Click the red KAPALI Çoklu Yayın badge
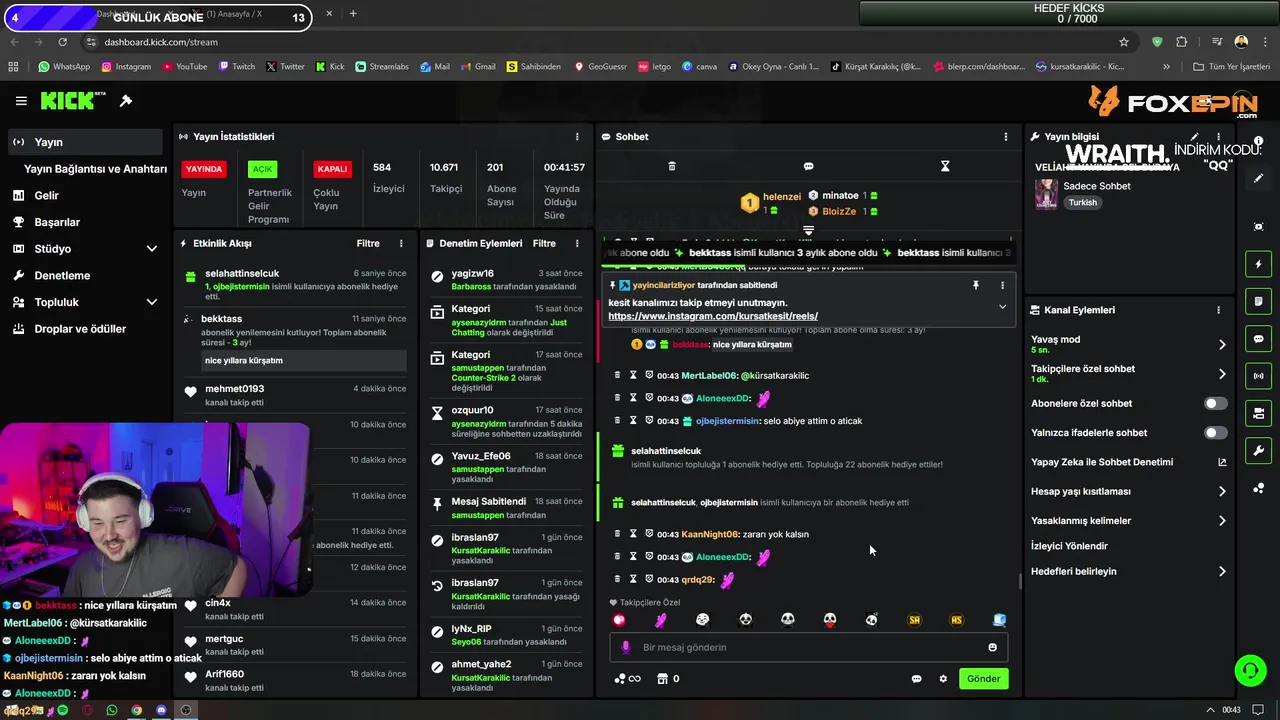Screen dimensions: 1280x720 [x=332, y=169]
